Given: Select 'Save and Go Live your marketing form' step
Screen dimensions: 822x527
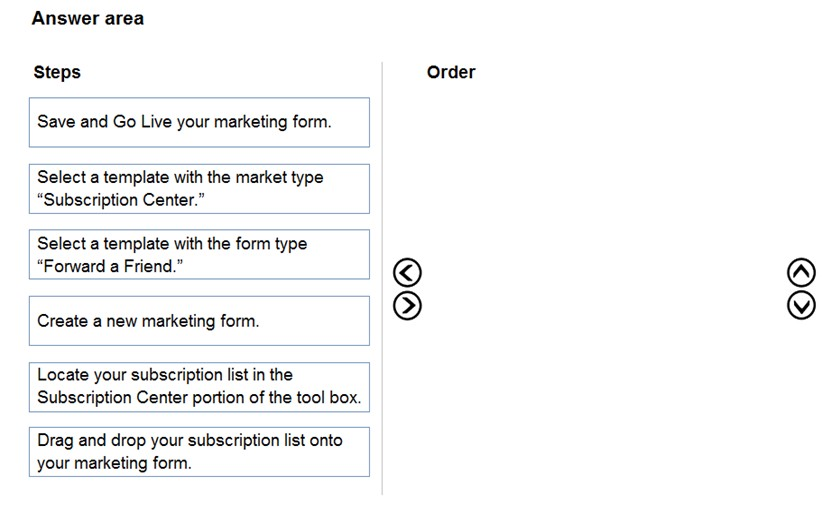Looking at the screenshot, I should point(199,122).
